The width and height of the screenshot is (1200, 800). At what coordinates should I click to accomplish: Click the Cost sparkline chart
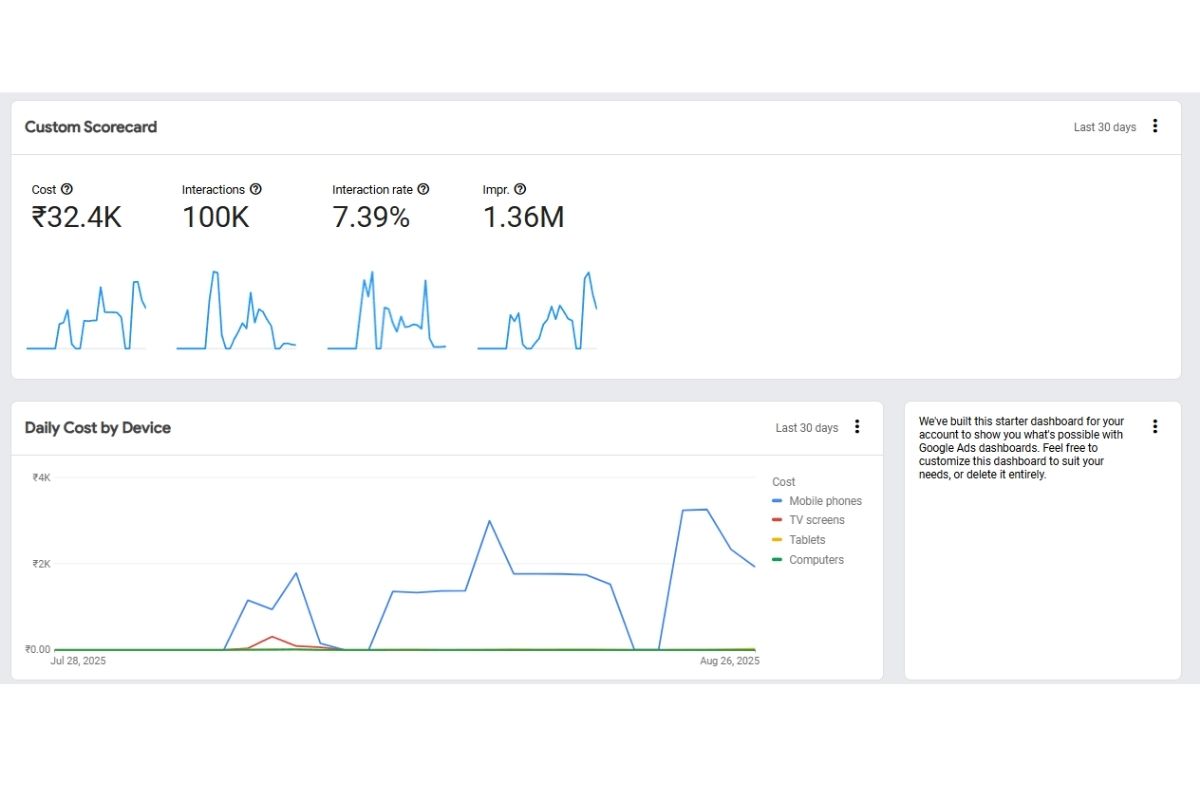click(86, 315)
